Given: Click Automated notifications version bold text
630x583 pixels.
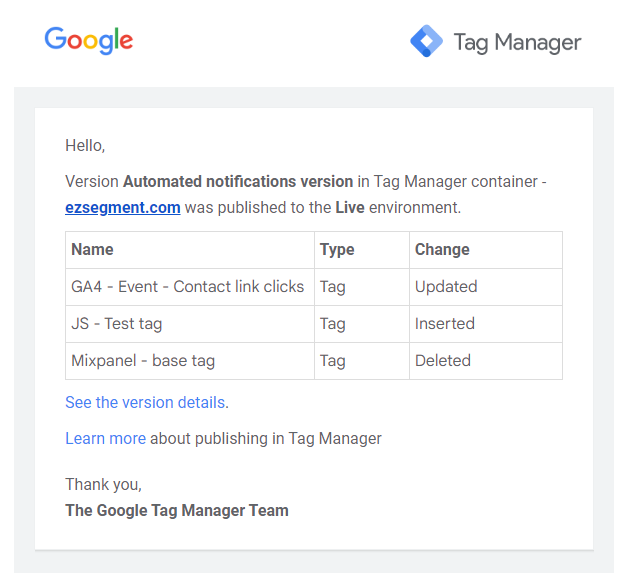Looking at the screenshot, I should tap(238, 182).
